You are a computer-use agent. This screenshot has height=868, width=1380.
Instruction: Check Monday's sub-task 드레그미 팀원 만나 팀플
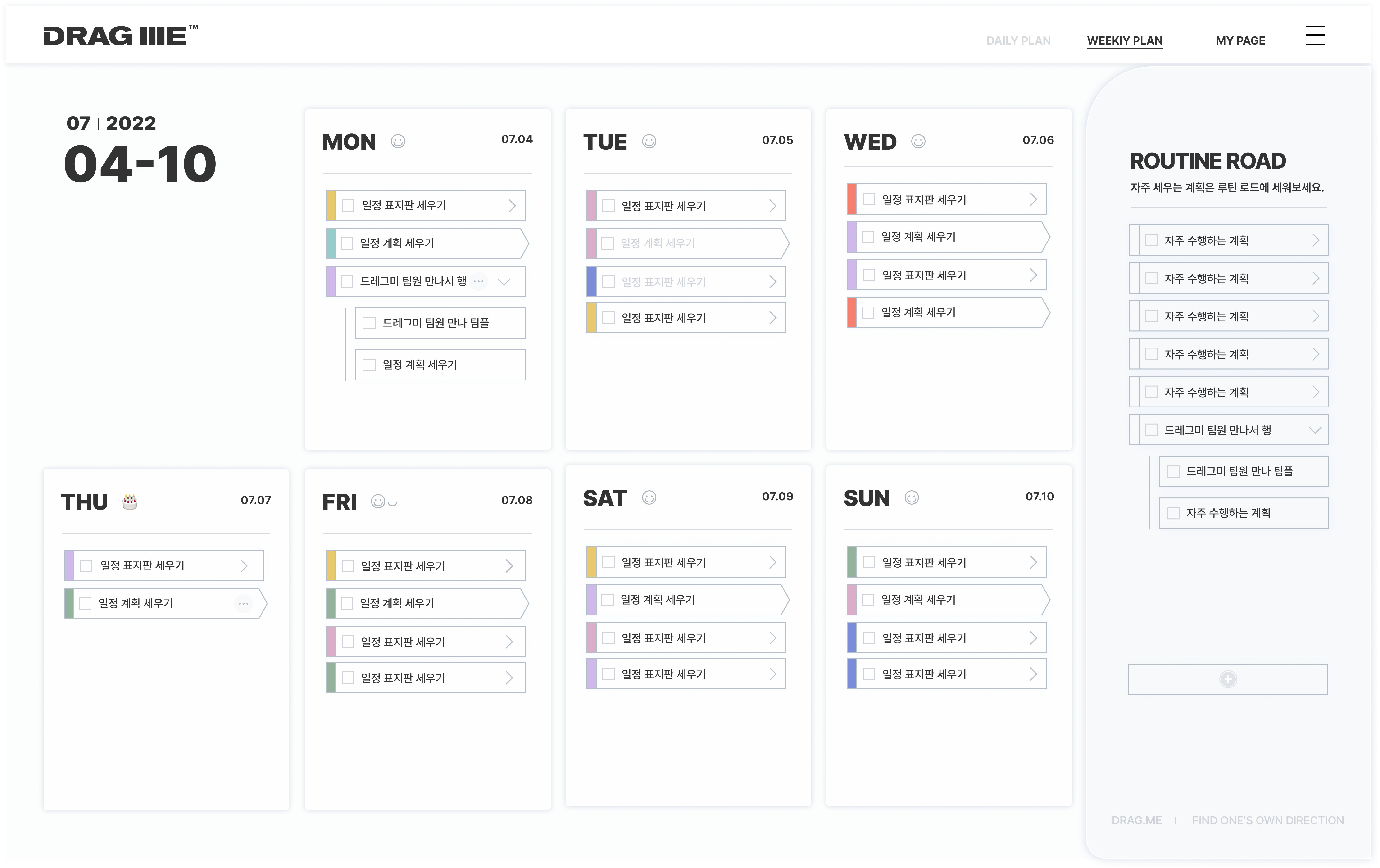(x=370, y=323)
